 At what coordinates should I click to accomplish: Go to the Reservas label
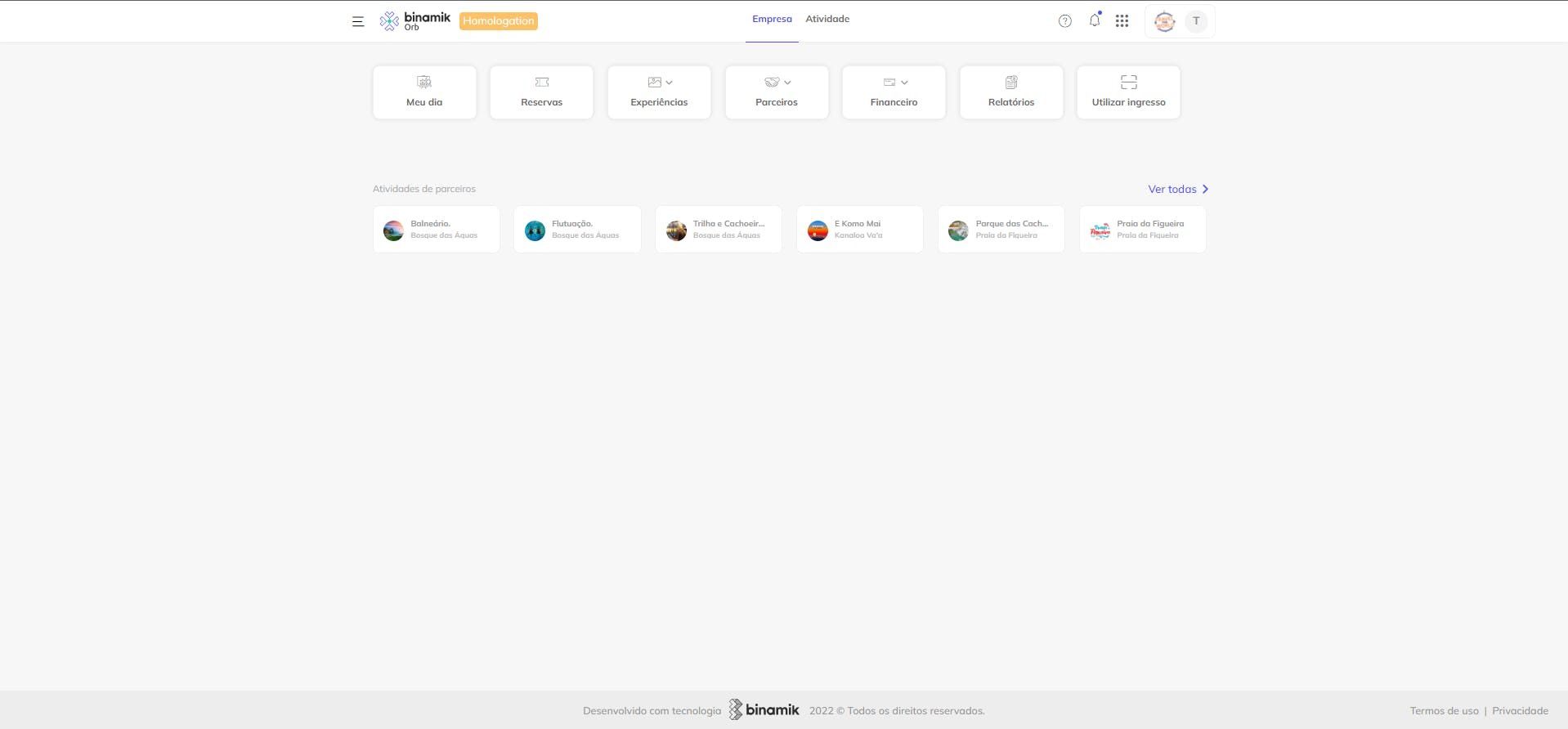[x=542, y=102]
